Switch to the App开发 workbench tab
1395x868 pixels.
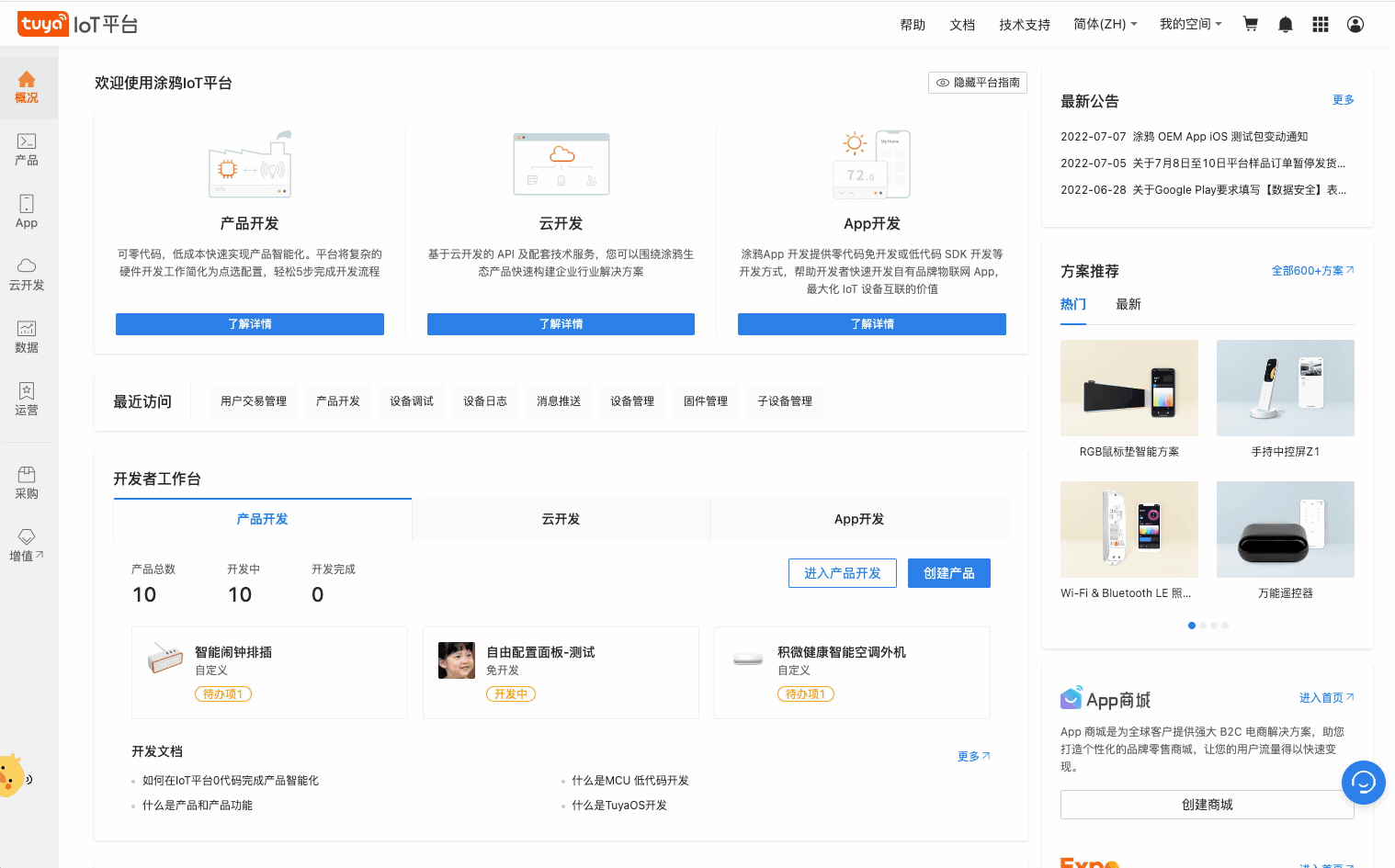click(859, 519)
